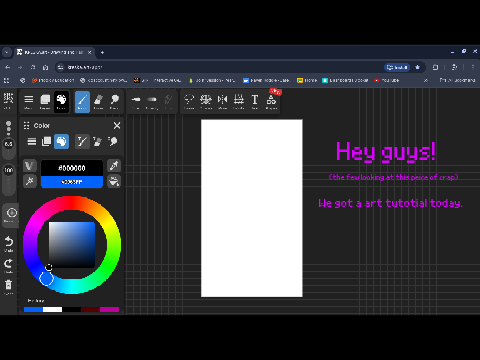Click the Install app button in address bar
The image size is (480, 360).
coord(397,67)
